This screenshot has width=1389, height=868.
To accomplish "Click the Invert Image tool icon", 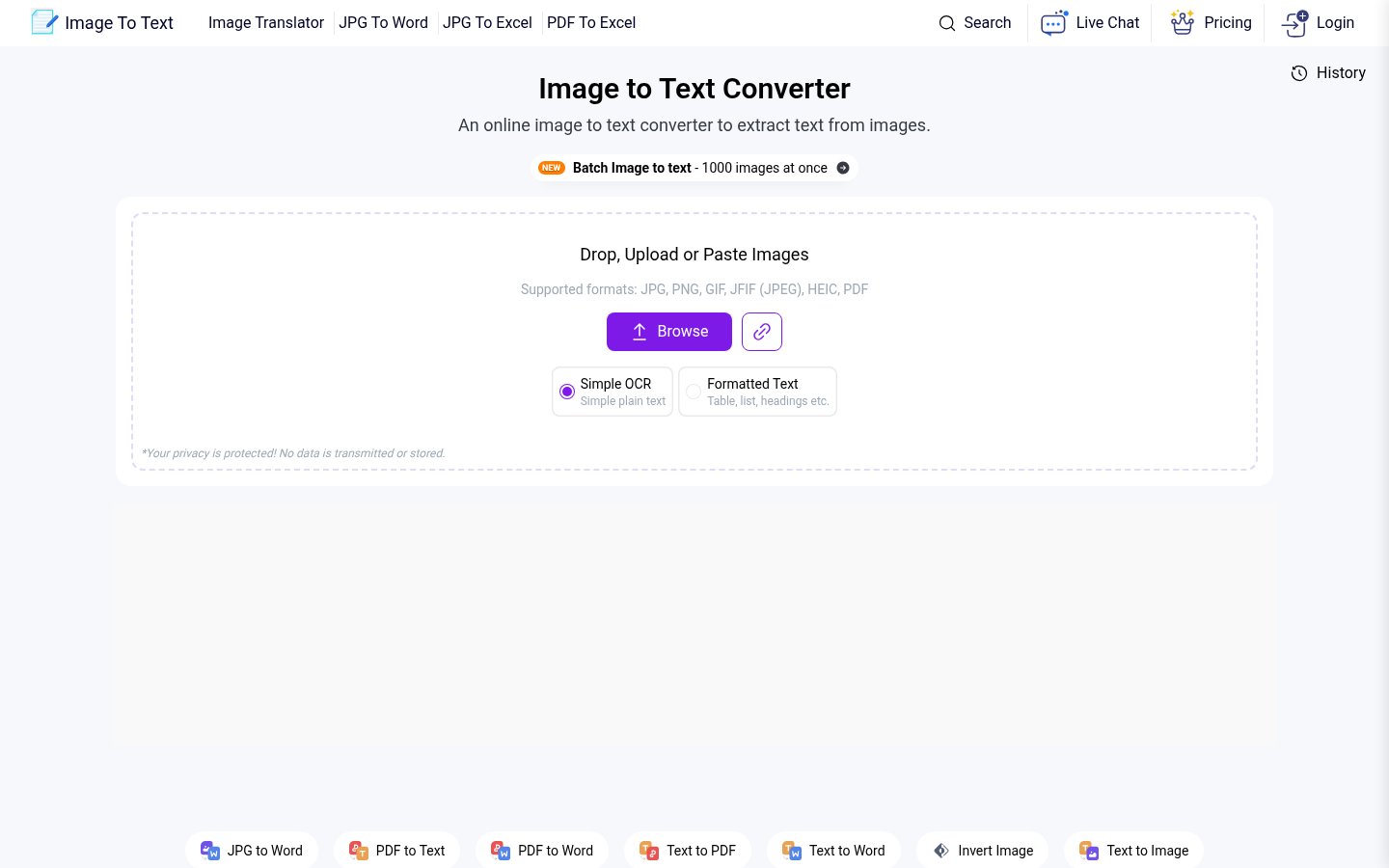I will 941,851.
